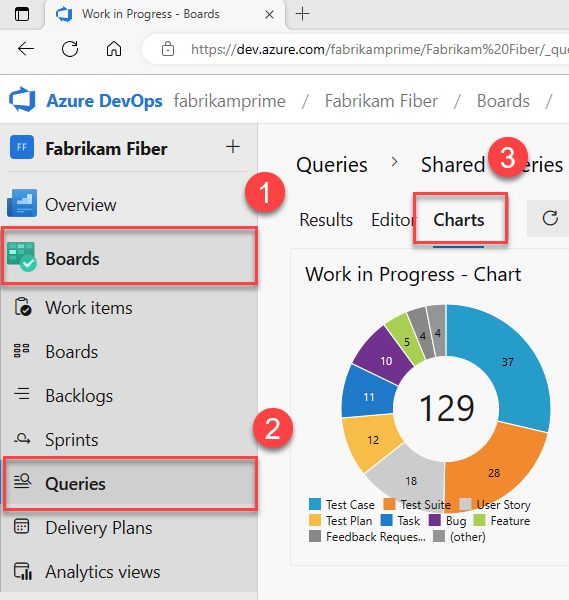
Task: Click the blue 11 chart segment
Action: (x=367, y=395)
